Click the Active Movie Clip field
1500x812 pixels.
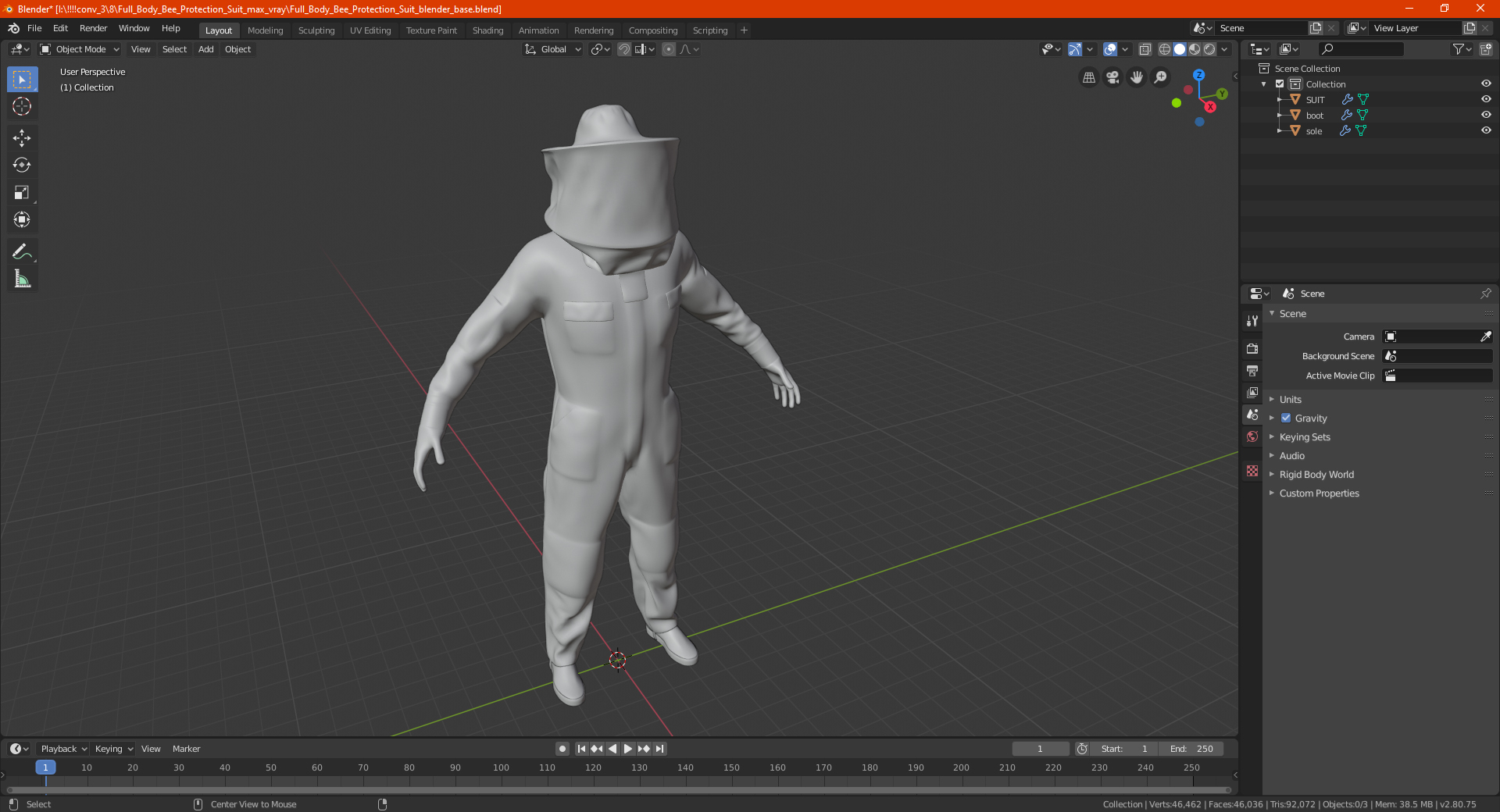click(x=1437, y=376)
